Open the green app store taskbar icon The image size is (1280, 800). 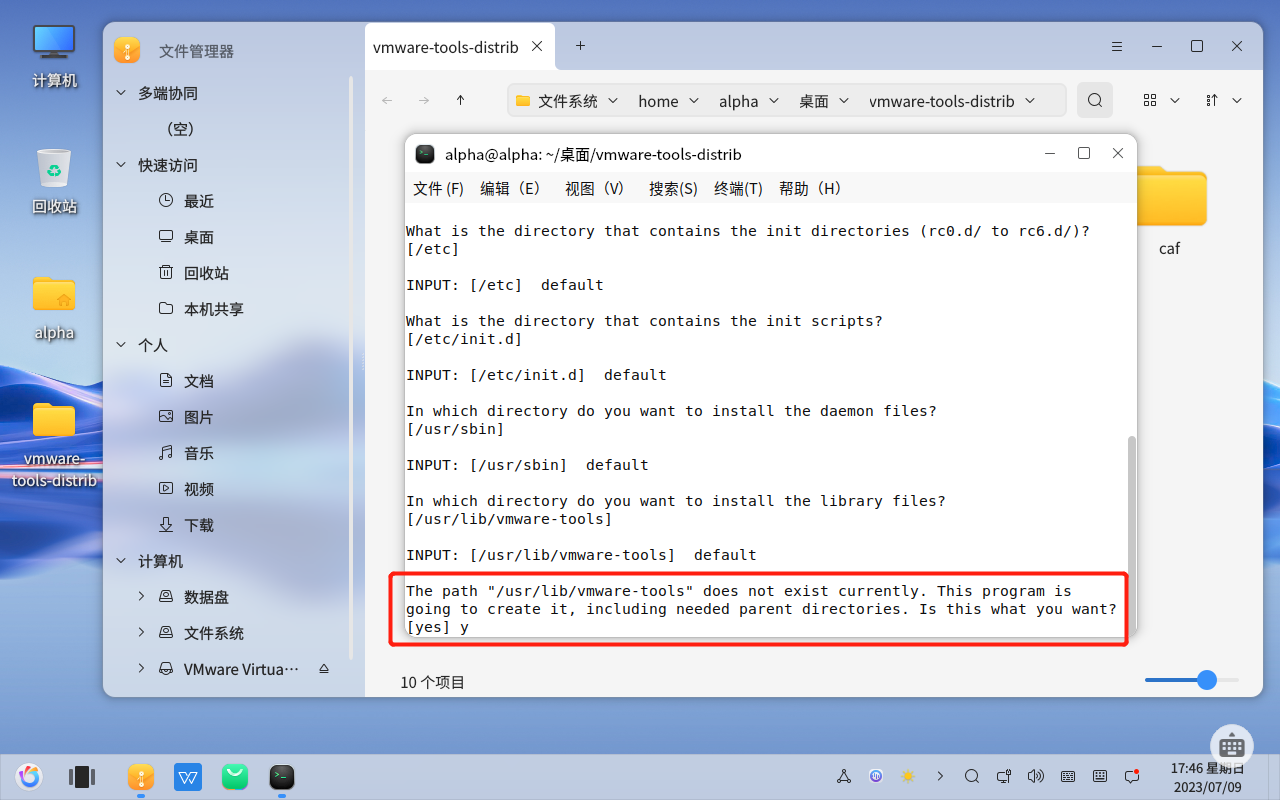coord(235,776)
